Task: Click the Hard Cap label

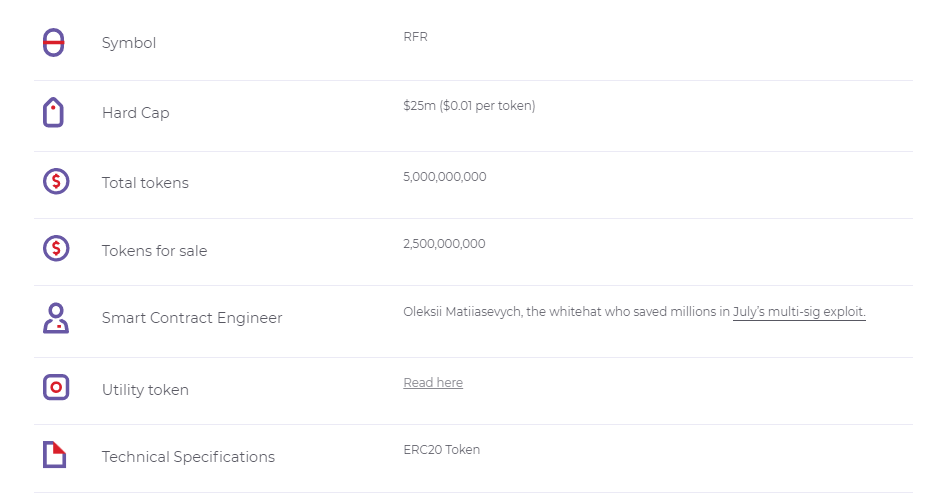Action: coord(135,113)
